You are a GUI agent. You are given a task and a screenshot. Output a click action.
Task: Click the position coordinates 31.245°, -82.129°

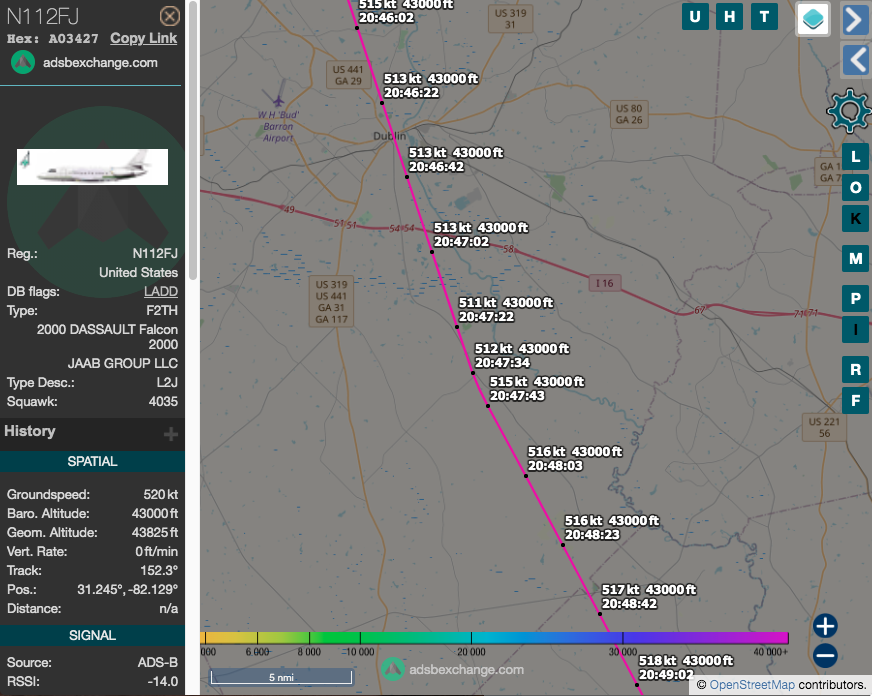click(x=127, y=589)
